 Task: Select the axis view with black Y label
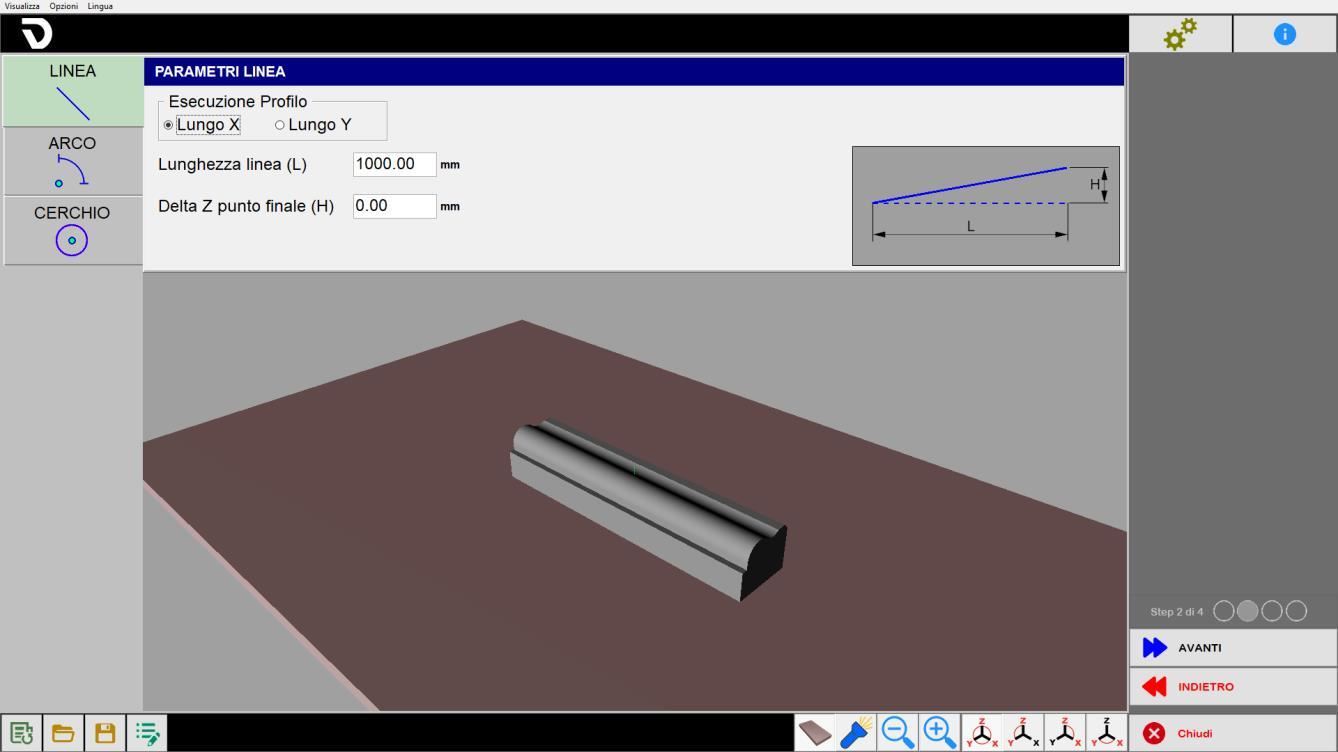point(1064,733)
